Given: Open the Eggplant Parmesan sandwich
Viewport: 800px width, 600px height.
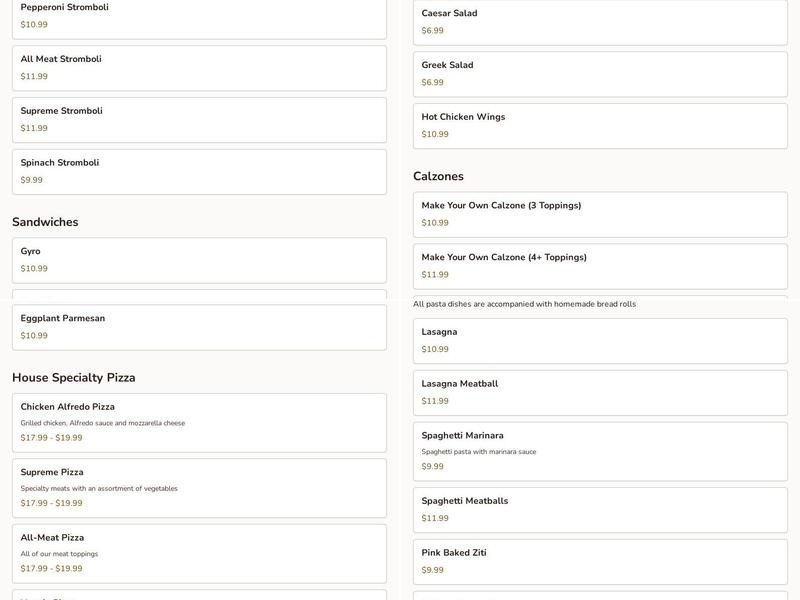Looking at the screenshot, I should point(199,327).
